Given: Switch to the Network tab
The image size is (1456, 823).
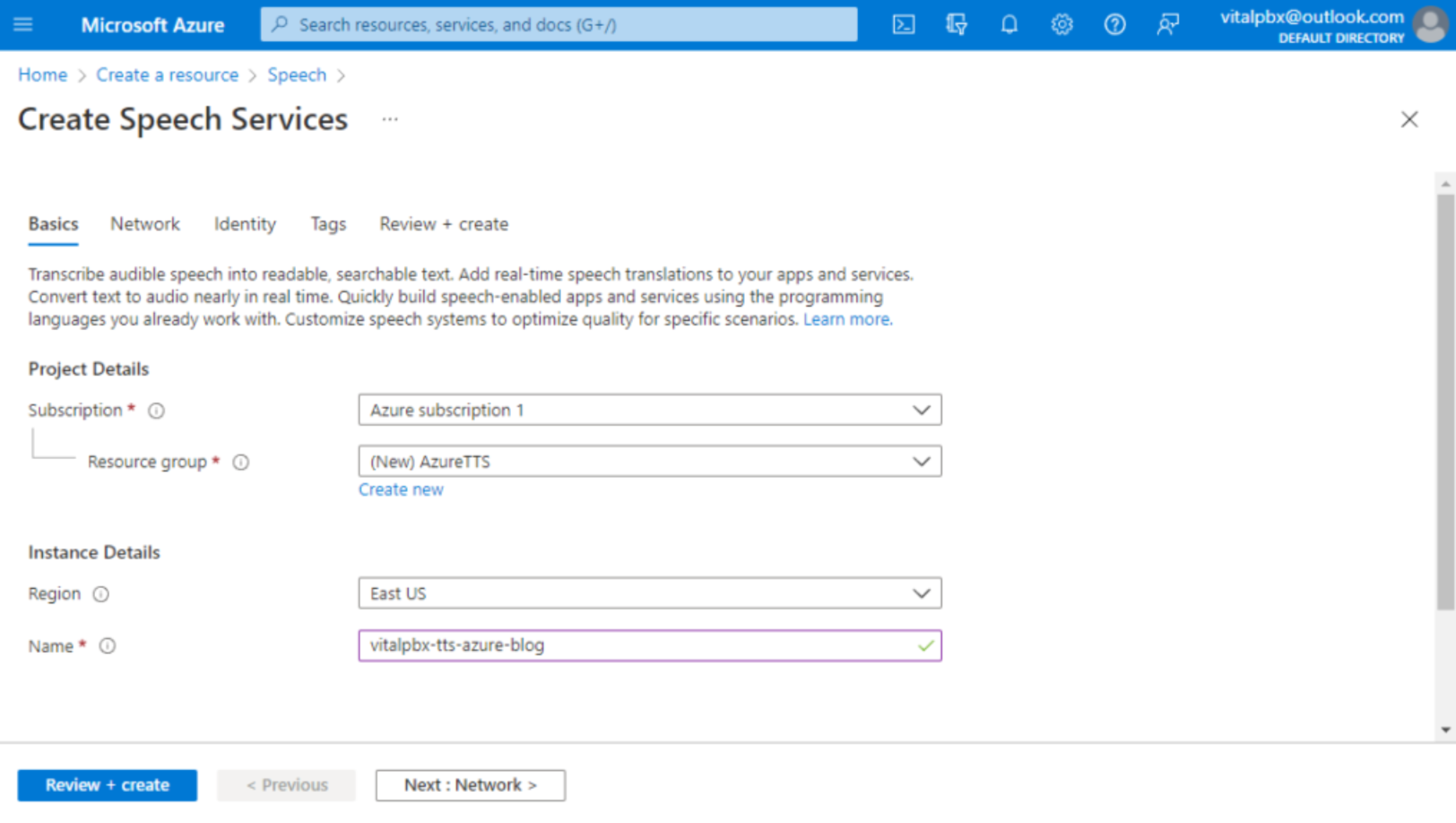Looking at the screenshot, I should click(144, 224).
